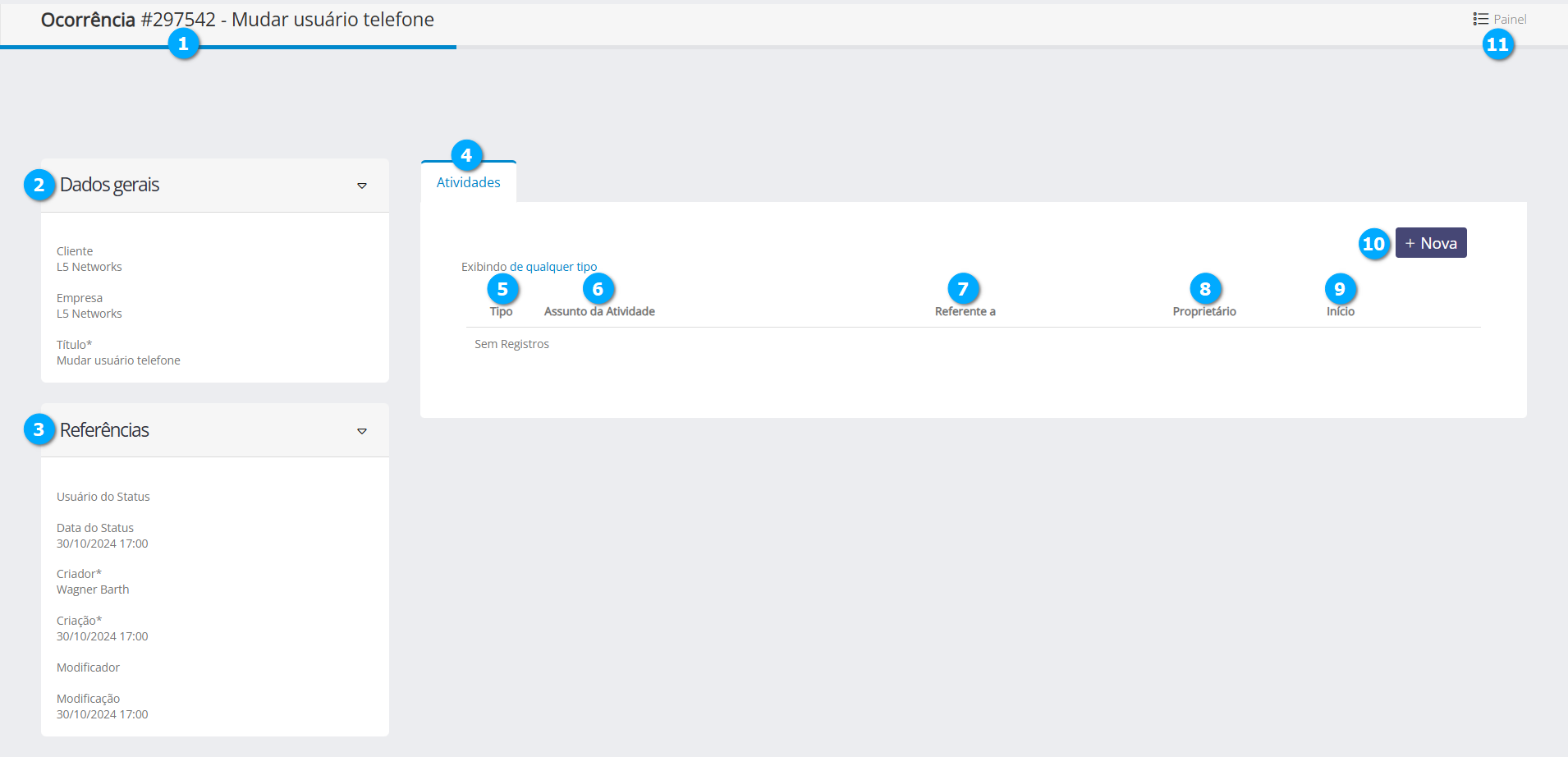Click badge 3 beside Referências
1568x757 pixels.
tap(39, 429)
